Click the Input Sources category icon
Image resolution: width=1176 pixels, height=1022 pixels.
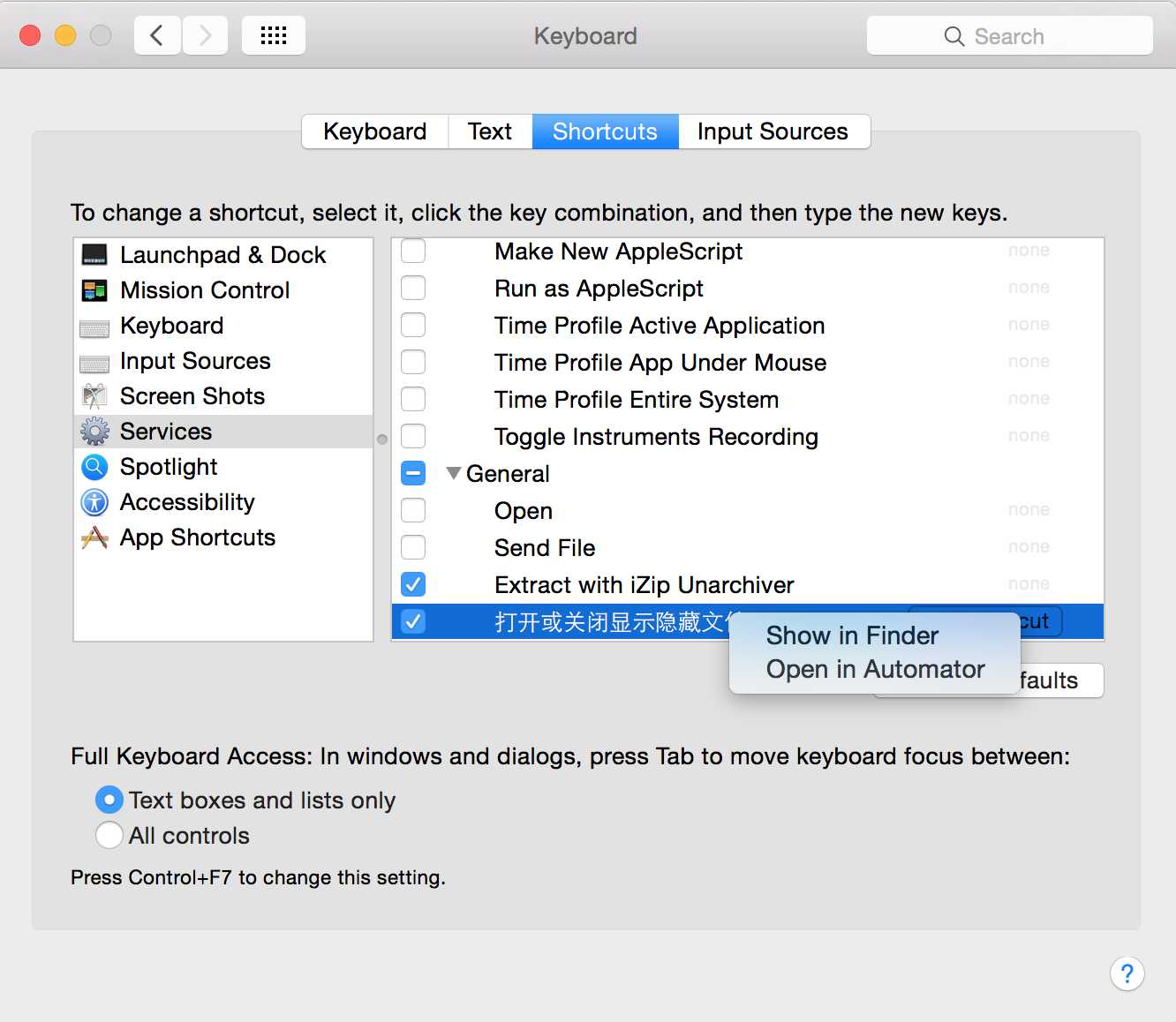point(94,364)
